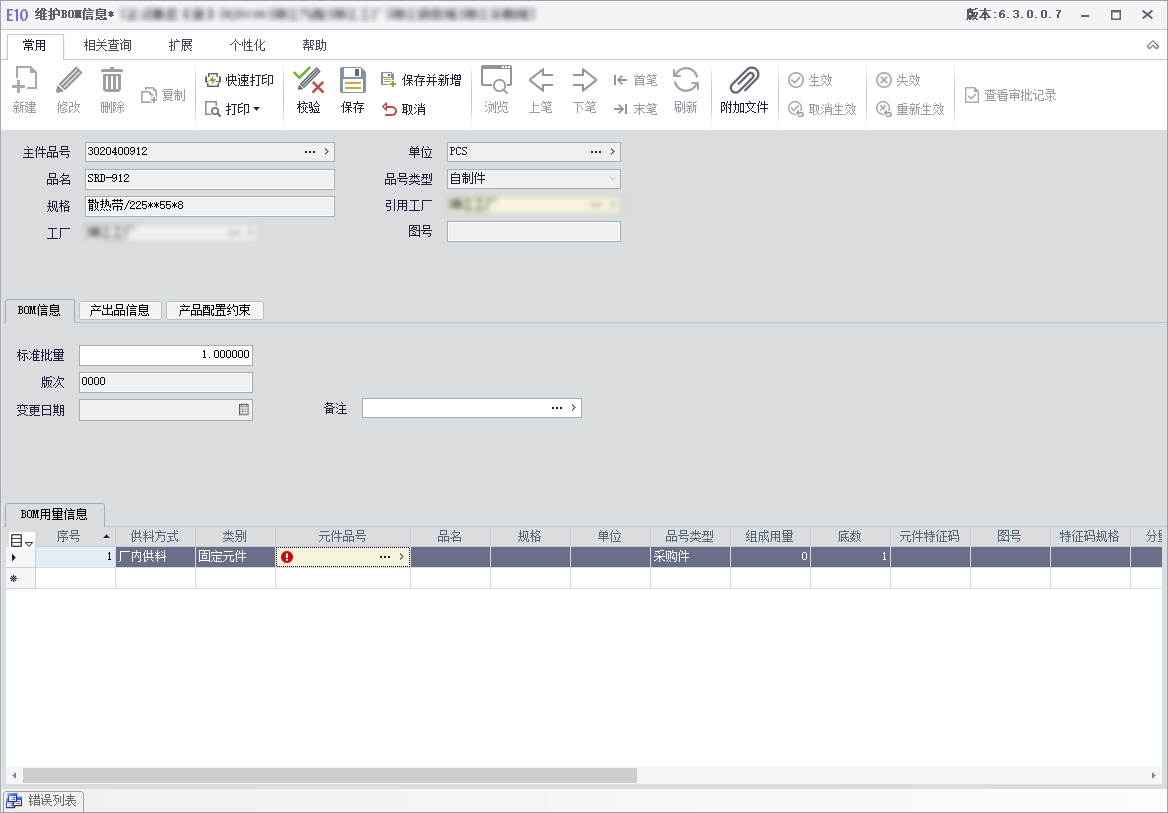Click the 规格 input field
The image size is (1168, 813).
(x=209, y=206)
